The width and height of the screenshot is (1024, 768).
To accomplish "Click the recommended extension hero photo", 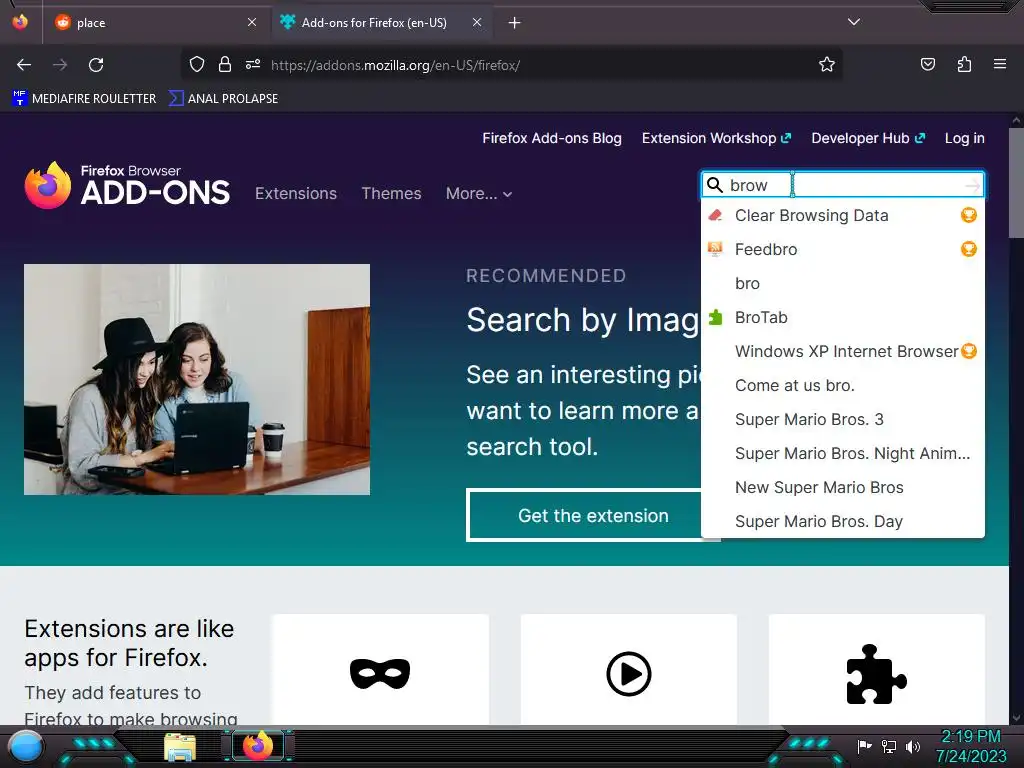I will (197, 379).
